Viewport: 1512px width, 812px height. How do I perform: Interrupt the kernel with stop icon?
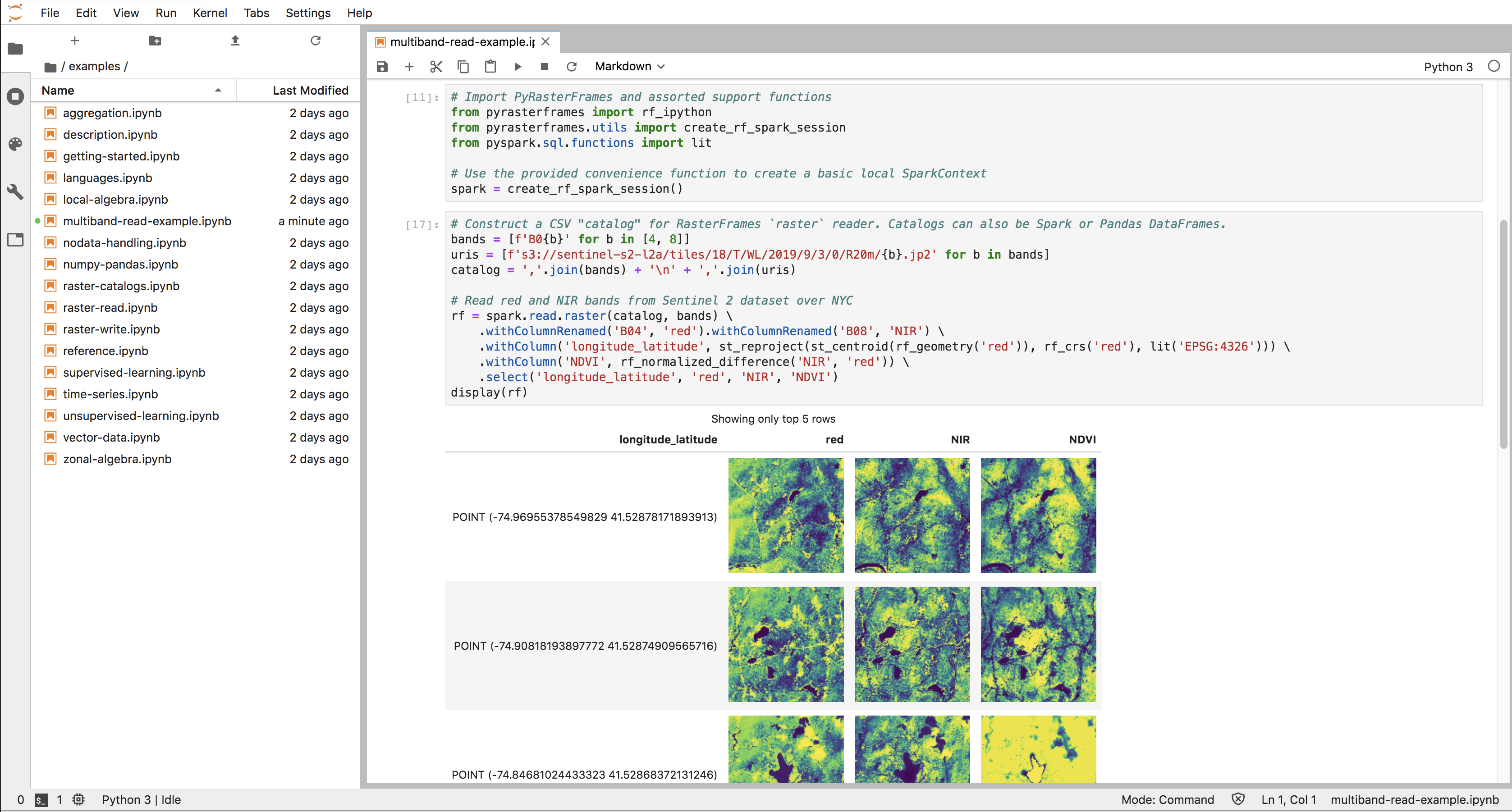[x=544, y=66]
